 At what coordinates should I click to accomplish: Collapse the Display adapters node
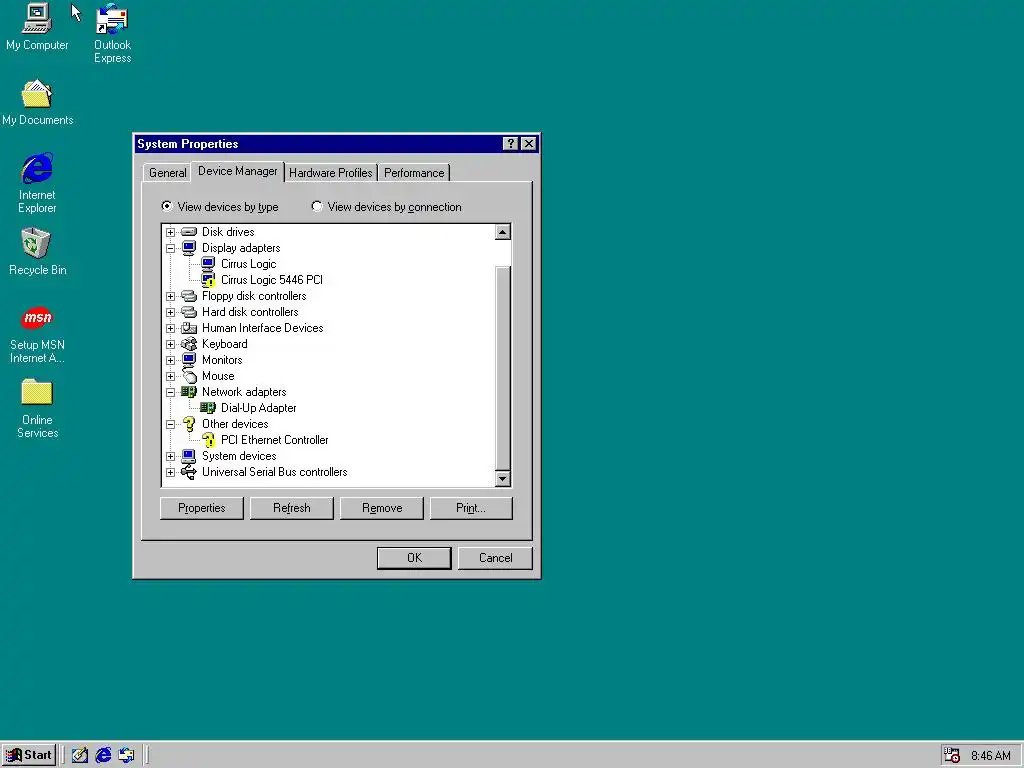[x=170, y=248]
